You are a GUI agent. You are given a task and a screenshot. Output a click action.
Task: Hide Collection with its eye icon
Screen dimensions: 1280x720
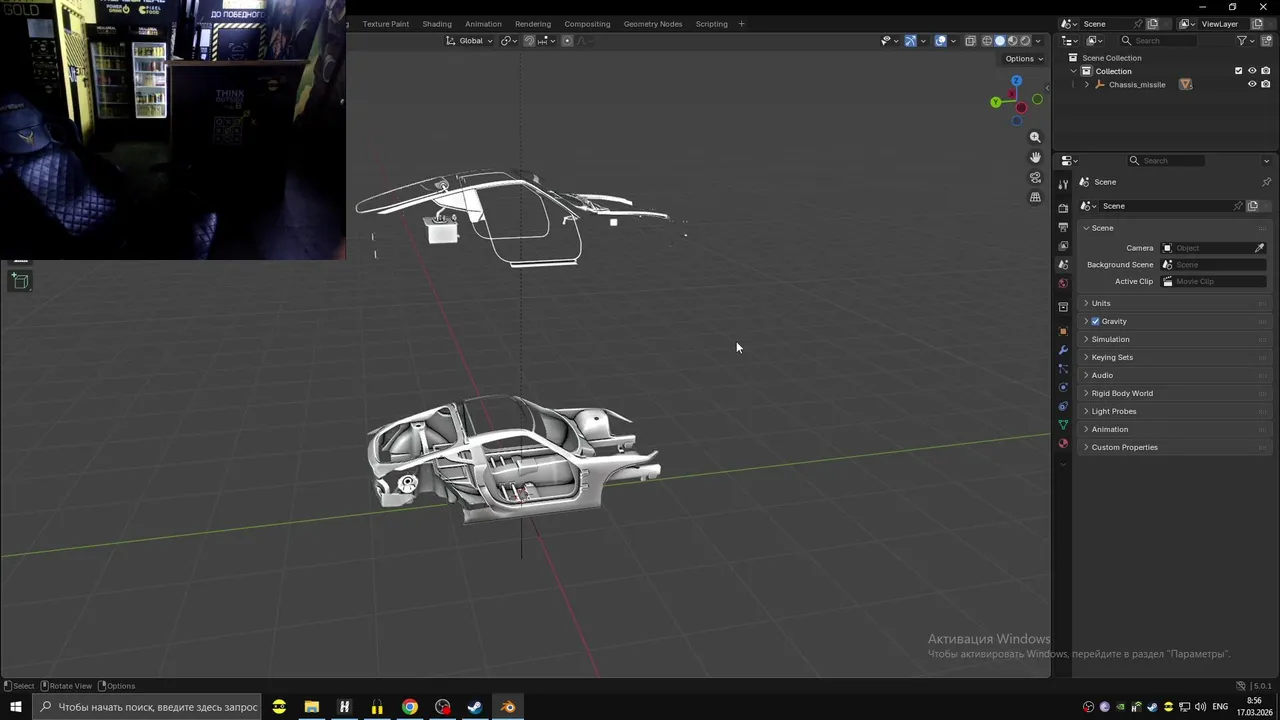(x=1252, y=71)
